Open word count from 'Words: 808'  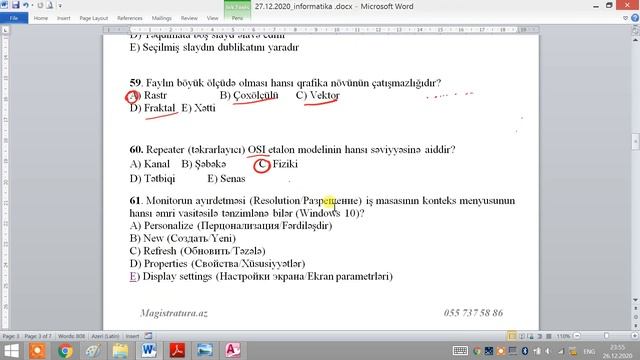pos(71,336)
